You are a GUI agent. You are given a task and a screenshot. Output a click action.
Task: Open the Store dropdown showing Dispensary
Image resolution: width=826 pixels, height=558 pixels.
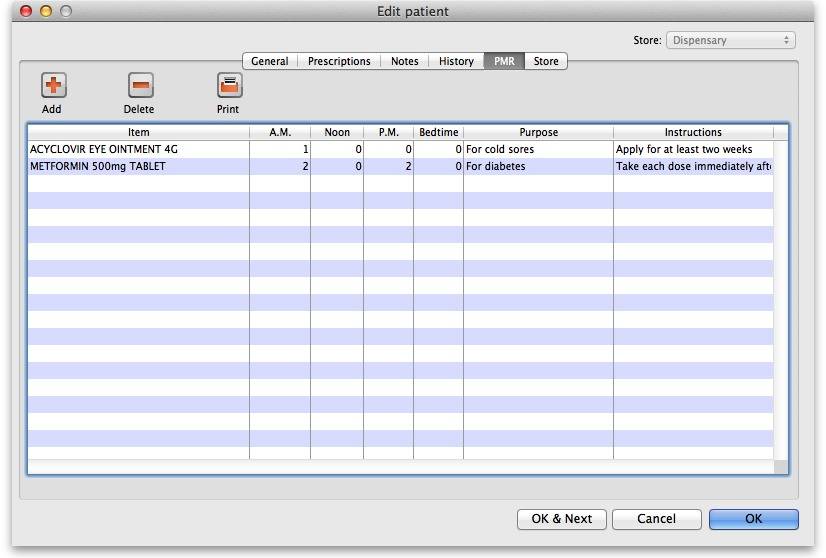[x=730, y=40]
